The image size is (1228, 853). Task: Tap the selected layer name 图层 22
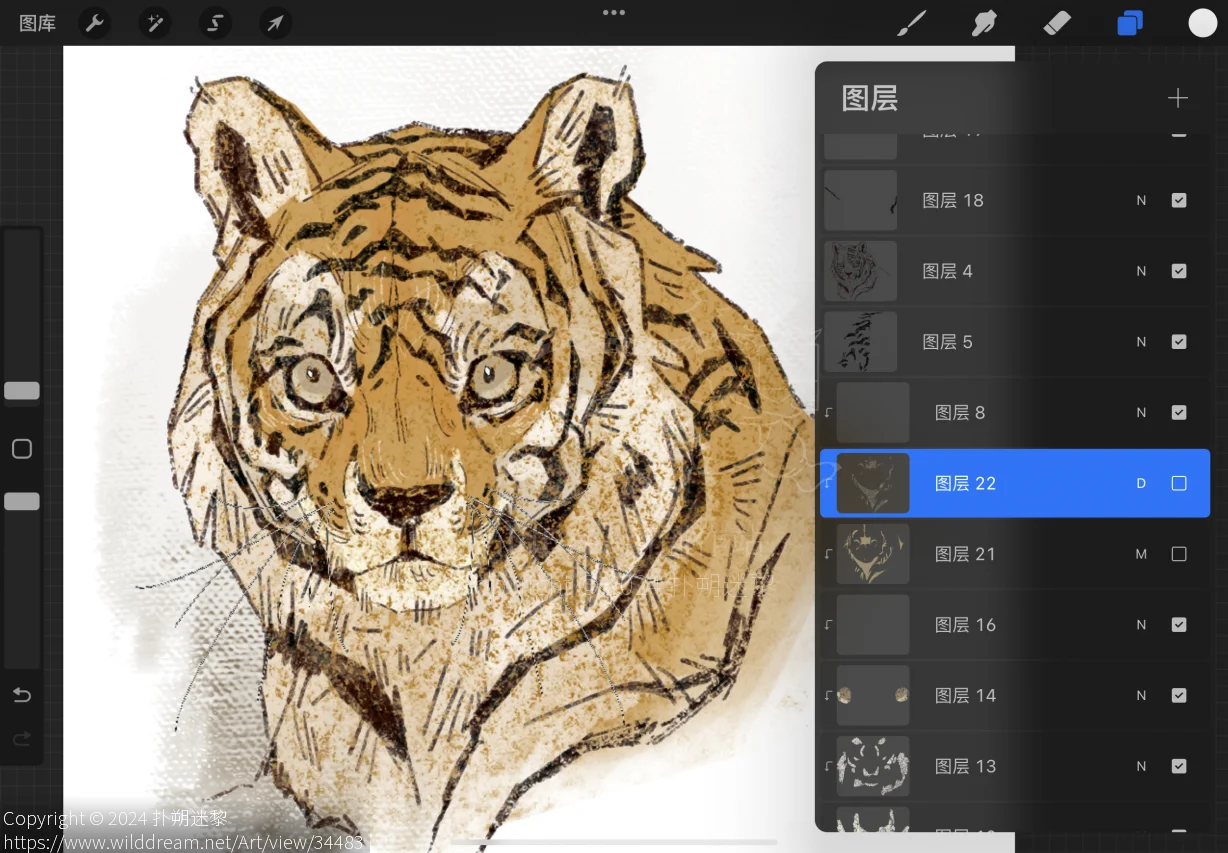coord(965,483)
